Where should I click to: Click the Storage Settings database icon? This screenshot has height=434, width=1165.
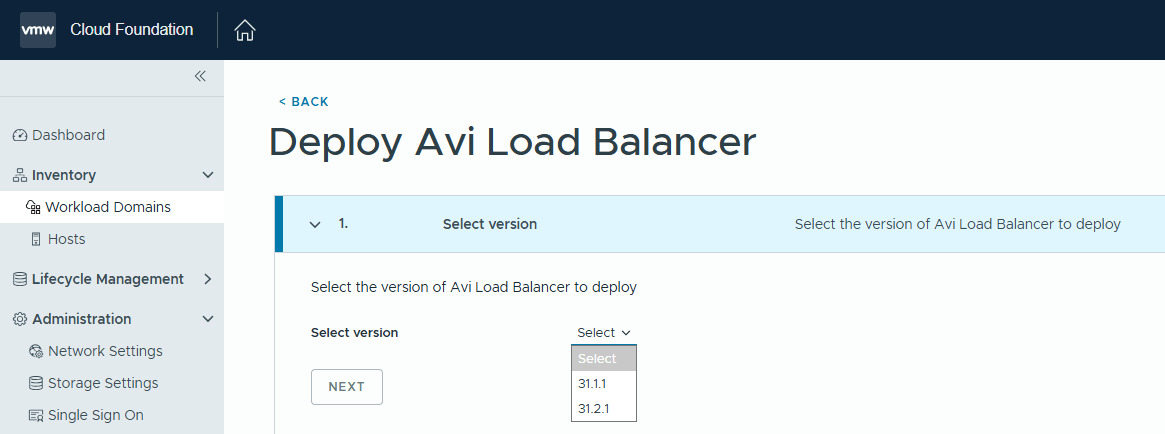pos(36,383)
